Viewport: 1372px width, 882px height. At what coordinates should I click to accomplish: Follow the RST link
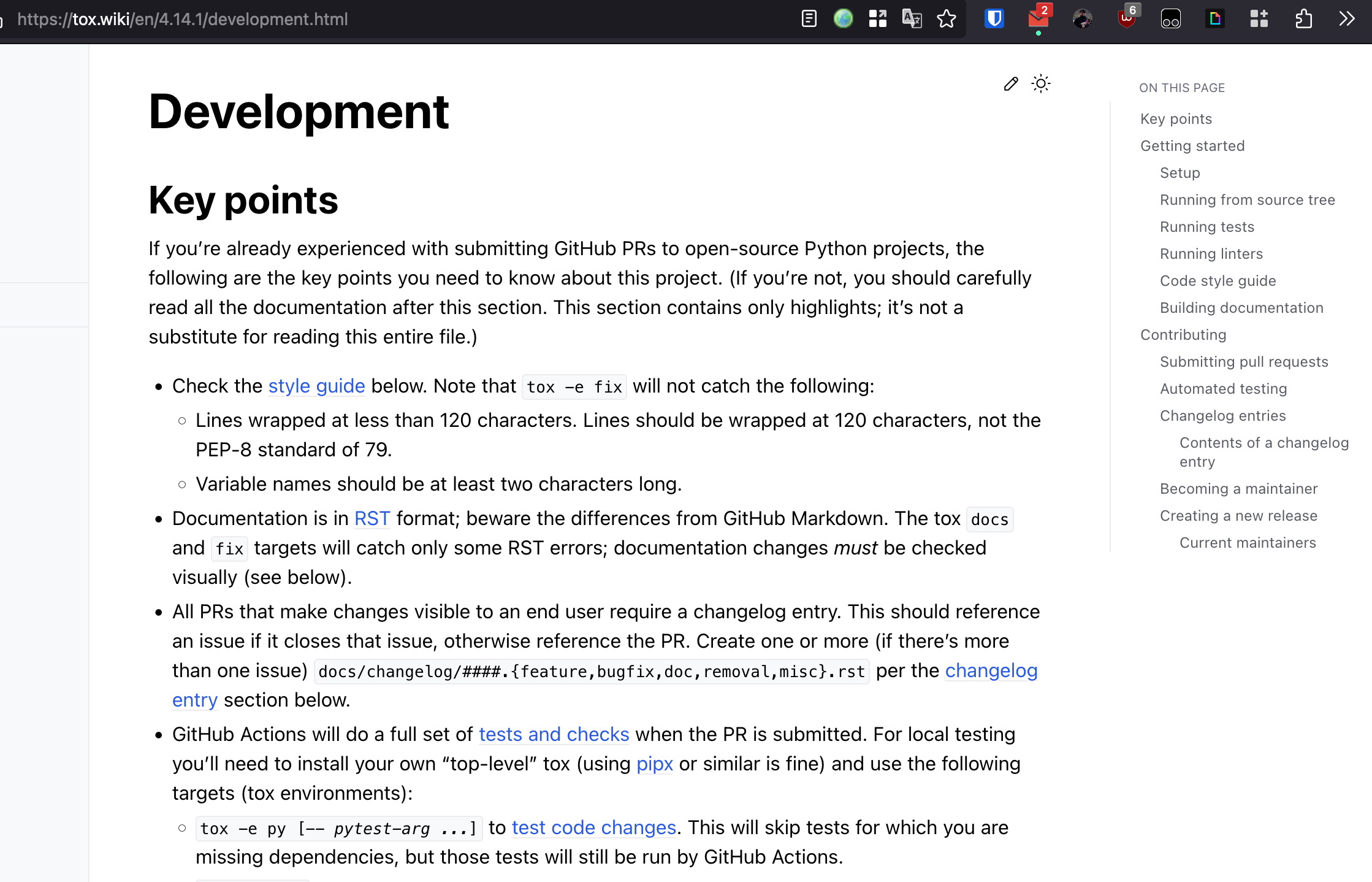[372, 518]
